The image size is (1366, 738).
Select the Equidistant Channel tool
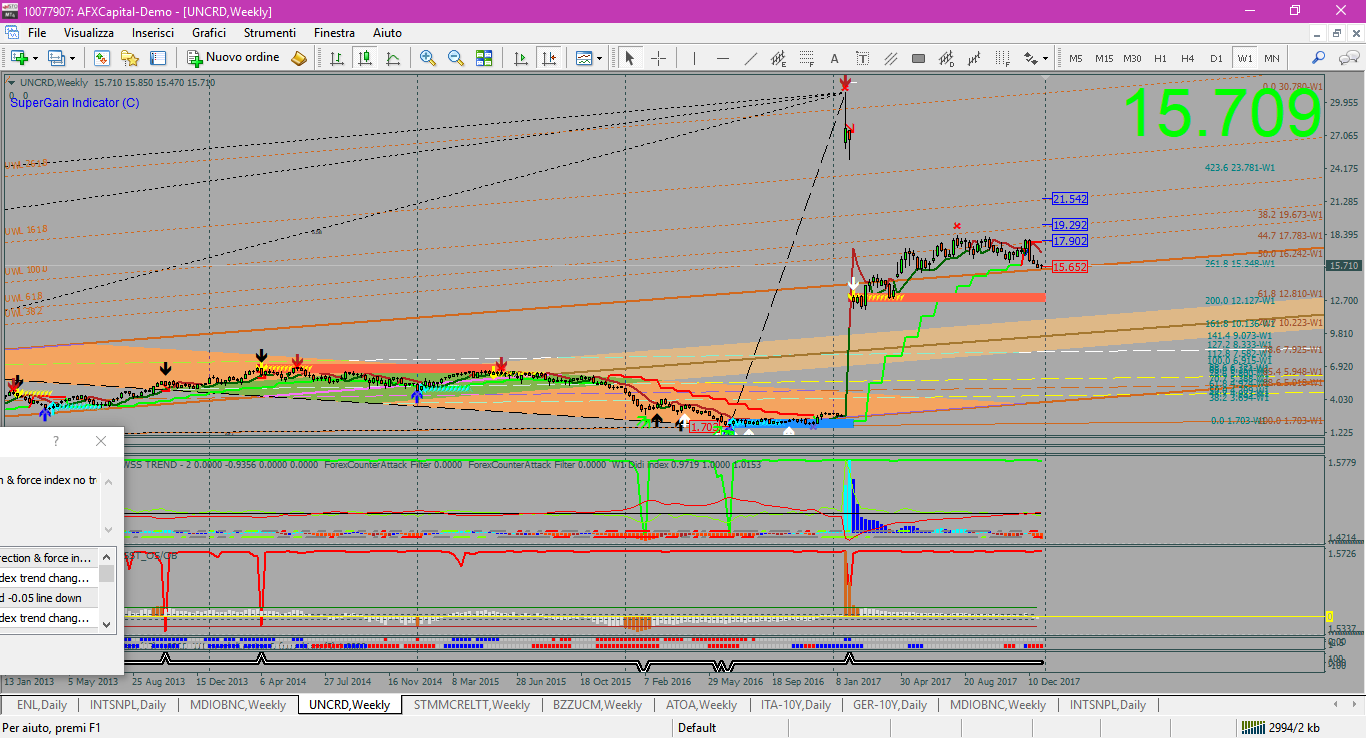(x=778, y=58)
